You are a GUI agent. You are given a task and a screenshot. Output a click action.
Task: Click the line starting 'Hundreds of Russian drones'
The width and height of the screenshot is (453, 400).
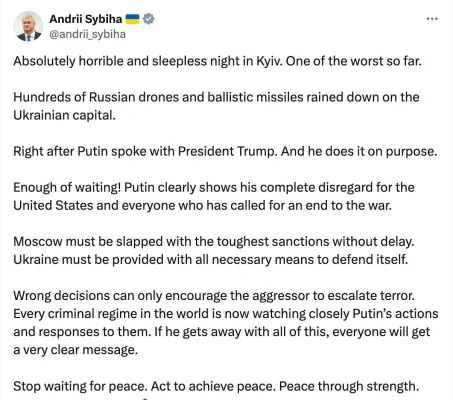(x=216, y=97)
